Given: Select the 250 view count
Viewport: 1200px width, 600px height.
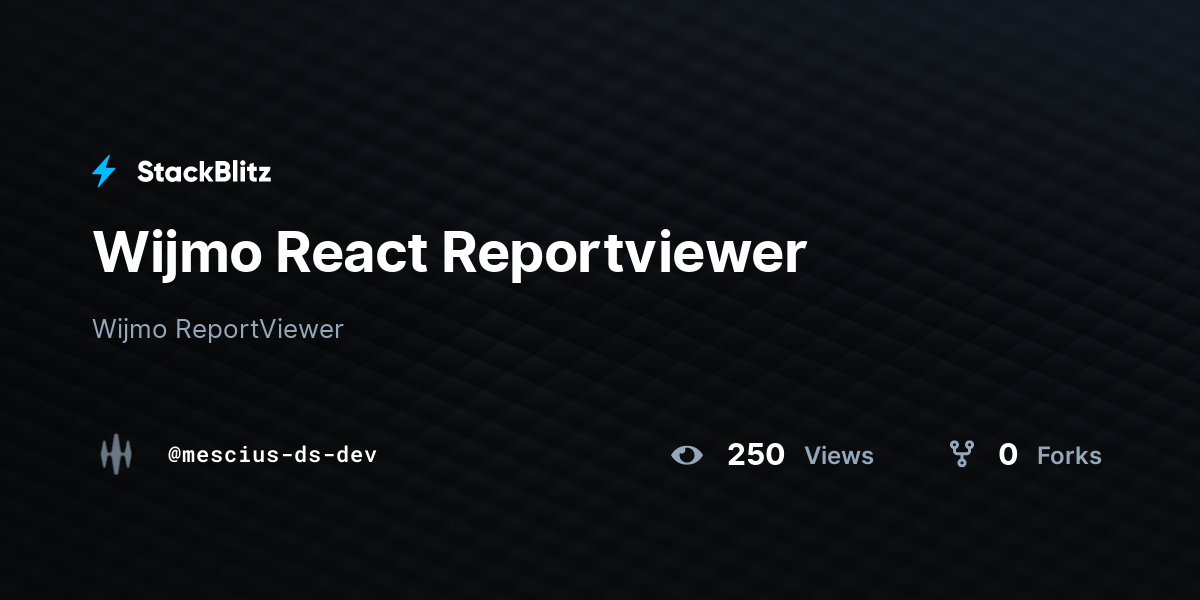Looking at the screenshot, I should click(756, 455).
